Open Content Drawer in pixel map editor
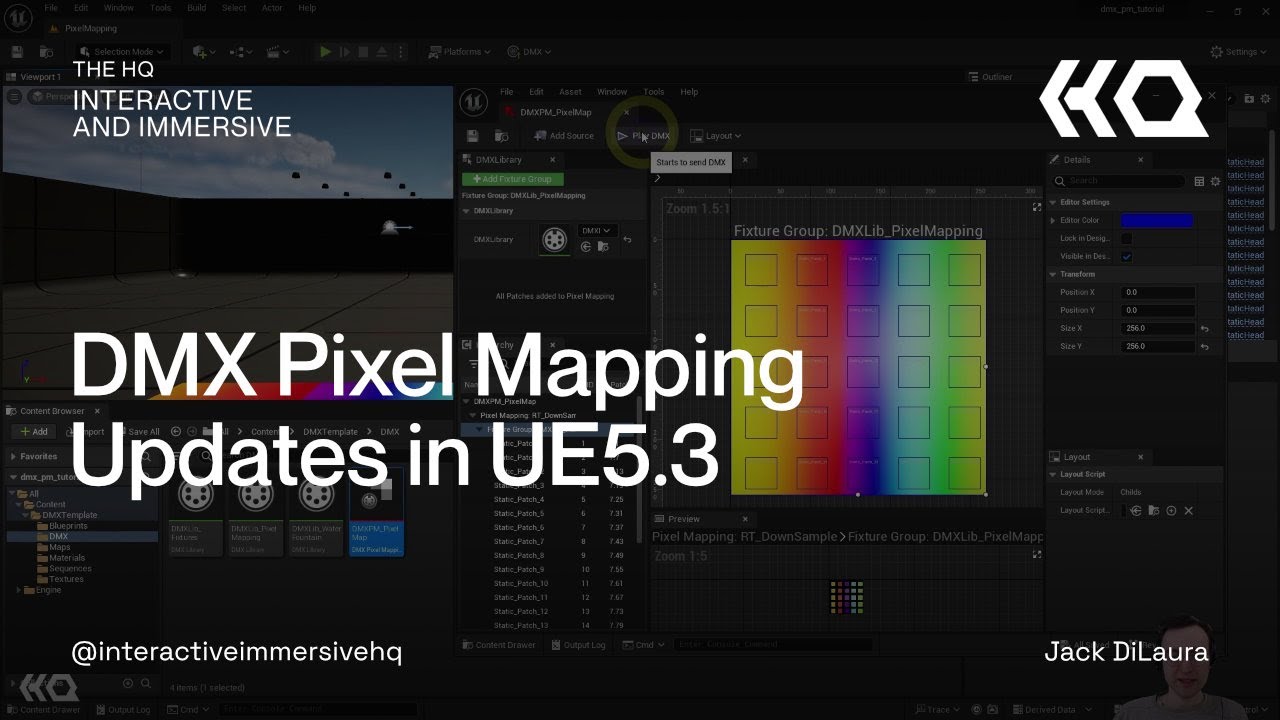 [x=498, y=645]
